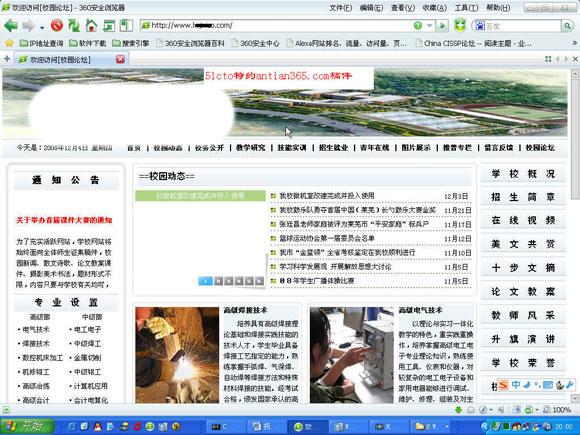Open the Alexa网站排名 bookmark

click(347, 43)
